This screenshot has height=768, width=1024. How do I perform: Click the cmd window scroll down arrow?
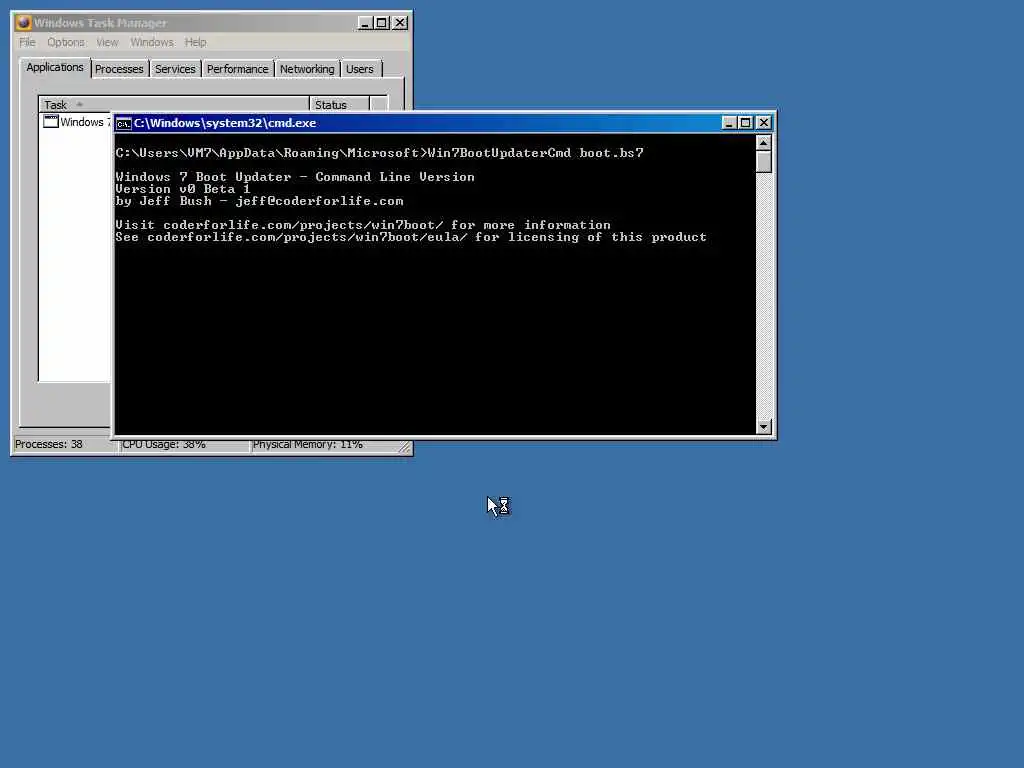[763, 426]
